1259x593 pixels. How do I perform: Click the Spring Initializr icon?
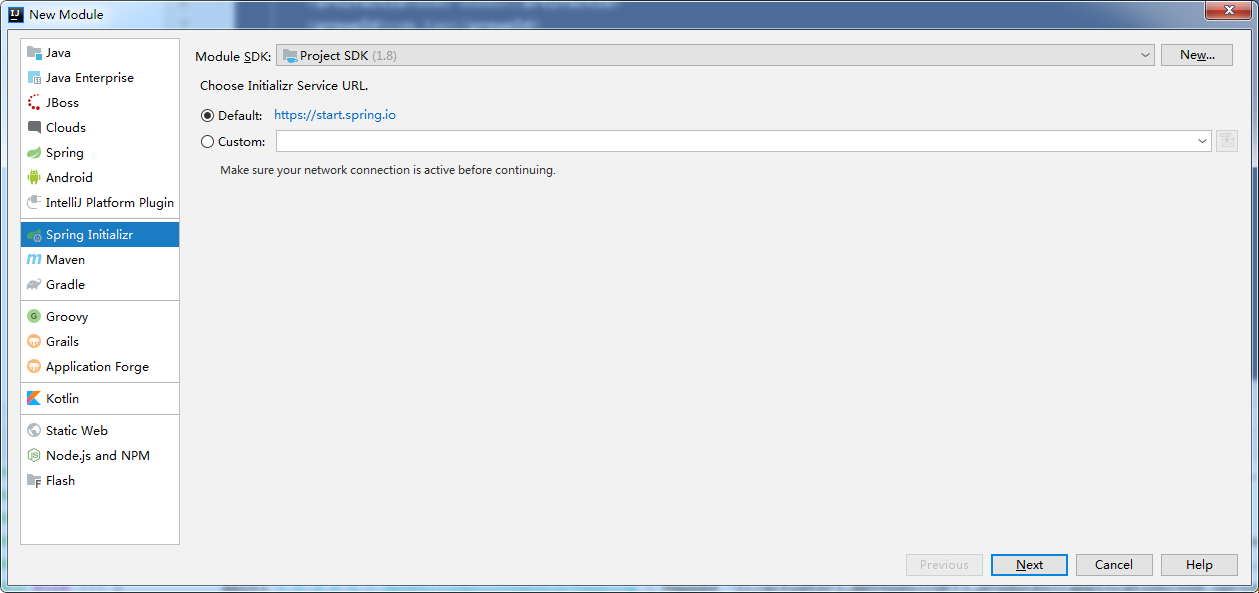(x=34, y=235)
